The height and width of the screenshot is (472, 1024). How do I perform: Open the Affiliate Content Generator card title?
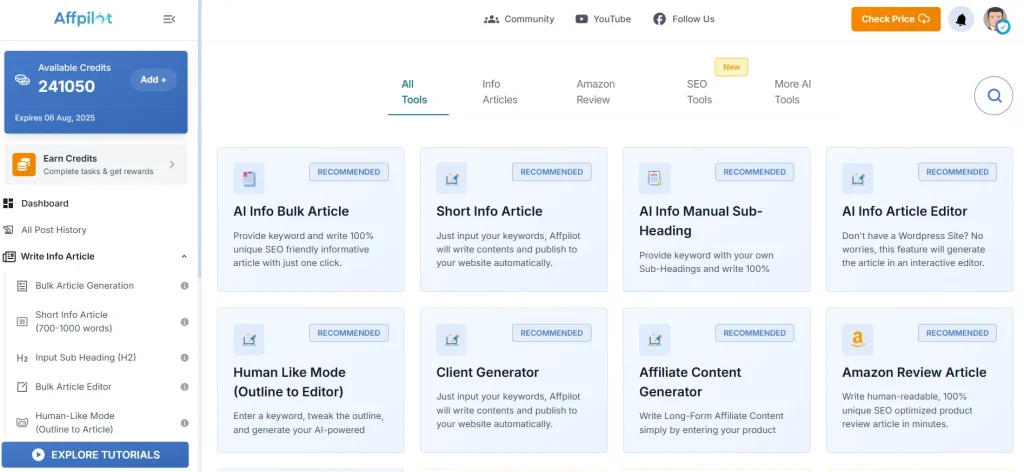(690, 382)
